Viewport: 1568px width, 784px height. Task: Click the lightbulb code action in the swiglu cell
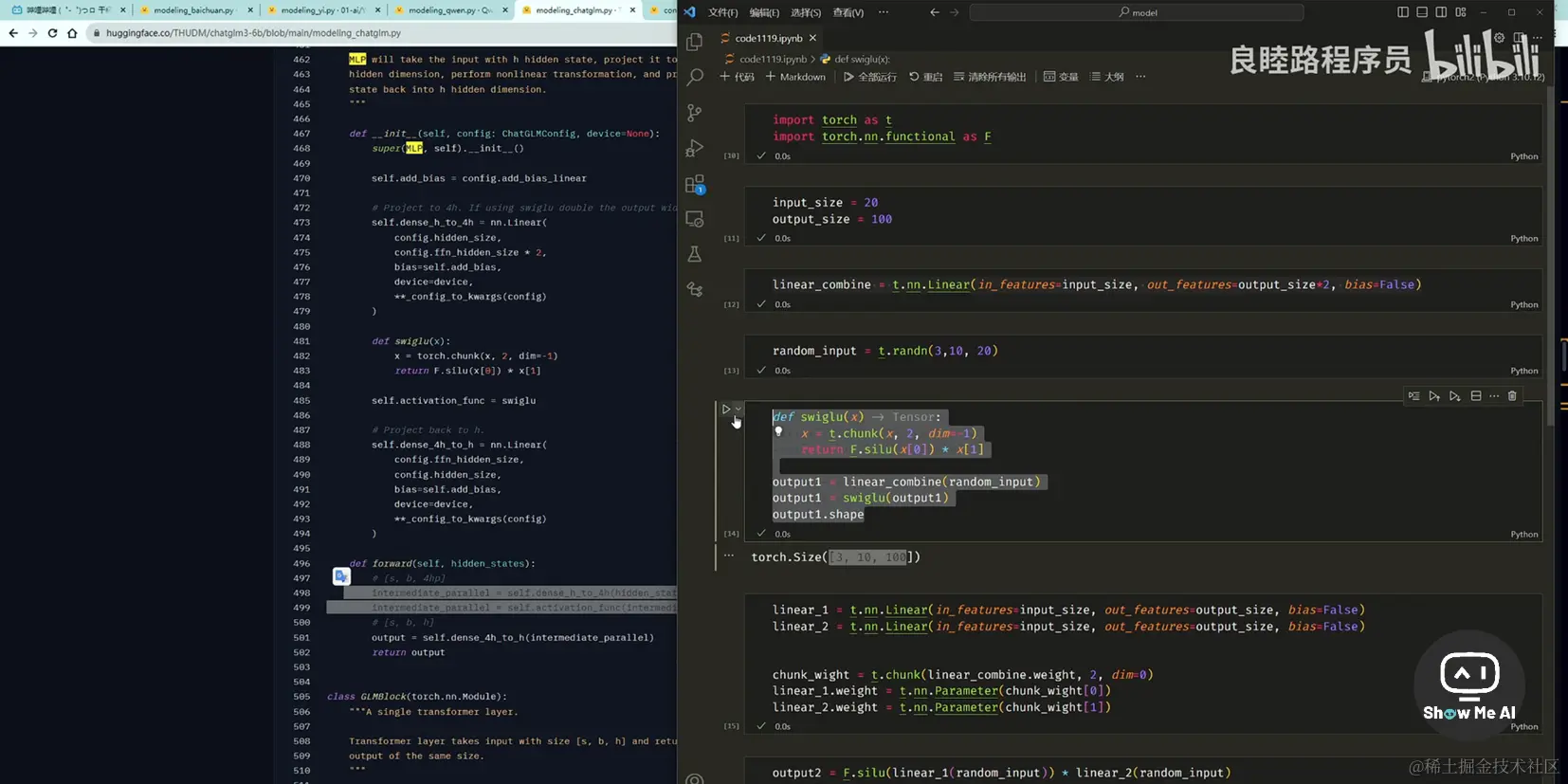[778, 431]
